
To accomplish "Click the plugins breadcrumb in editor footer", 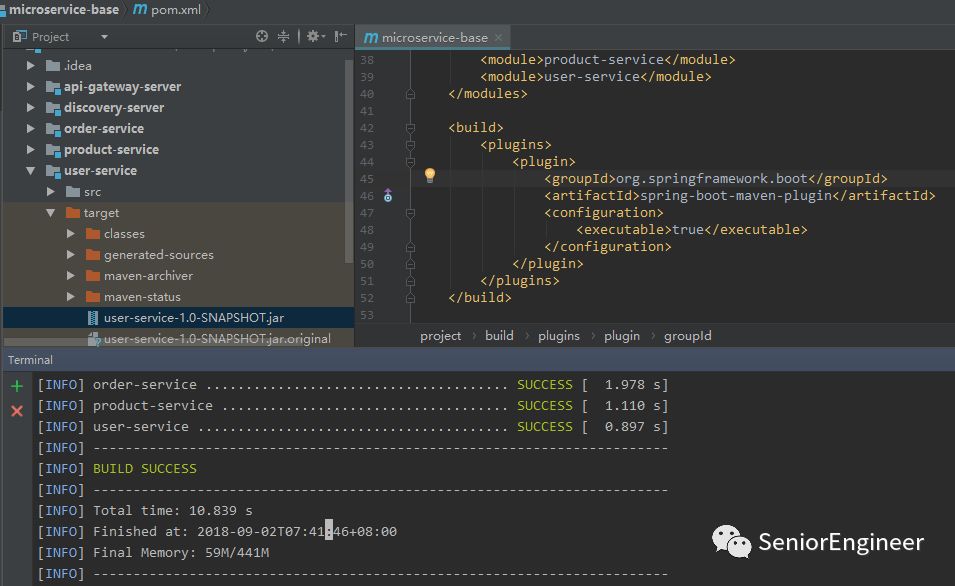I will click(558, 336).
